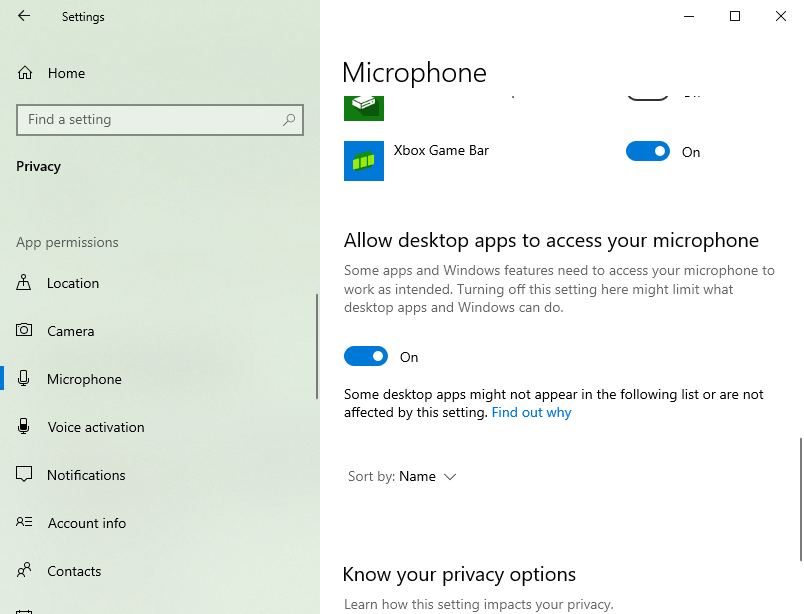Image resolution: width=804 pixels, height=614 pixels.
Task: Turn off Xbox Game Bar microphone toggle
Action: pyautogui.click(x=647, y=152)
